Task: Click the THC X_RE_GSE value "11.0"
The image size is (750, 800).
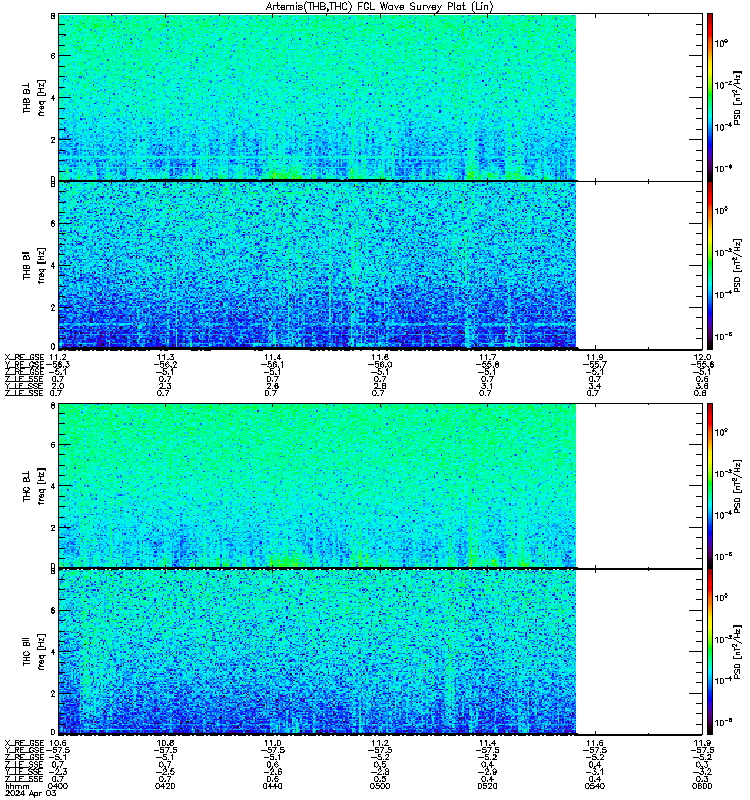Action: (272, 743)
